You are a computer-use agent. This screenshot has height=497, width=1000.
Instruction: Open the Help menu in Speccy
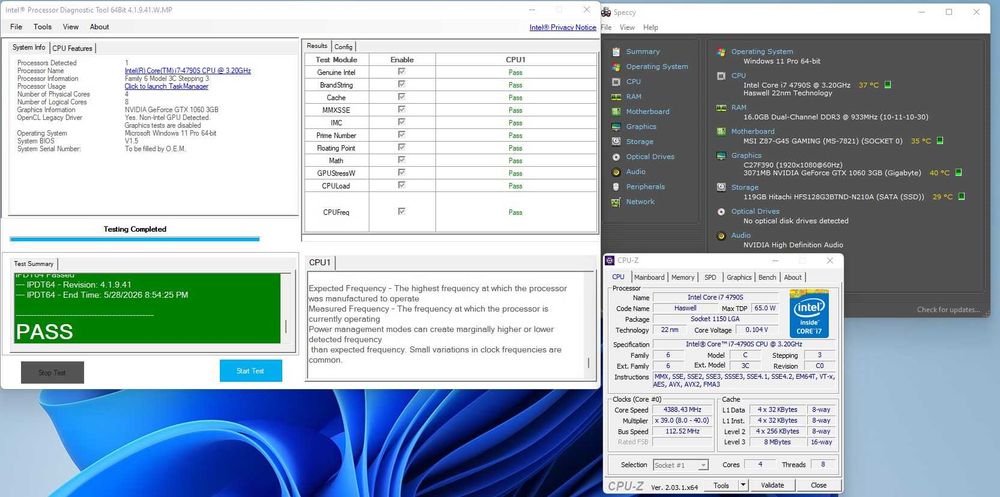651,27
